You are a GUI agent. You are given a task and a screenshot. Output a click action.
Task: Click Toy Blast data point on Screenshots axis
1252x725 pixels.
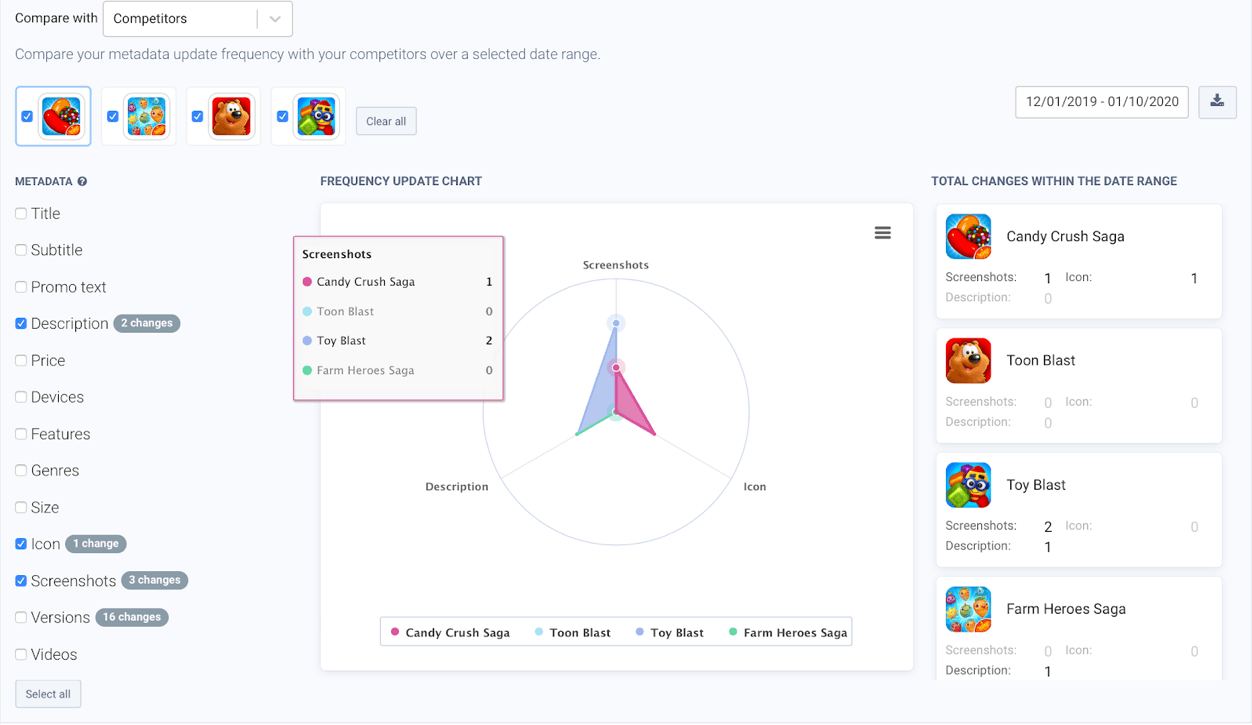[616, 323]
